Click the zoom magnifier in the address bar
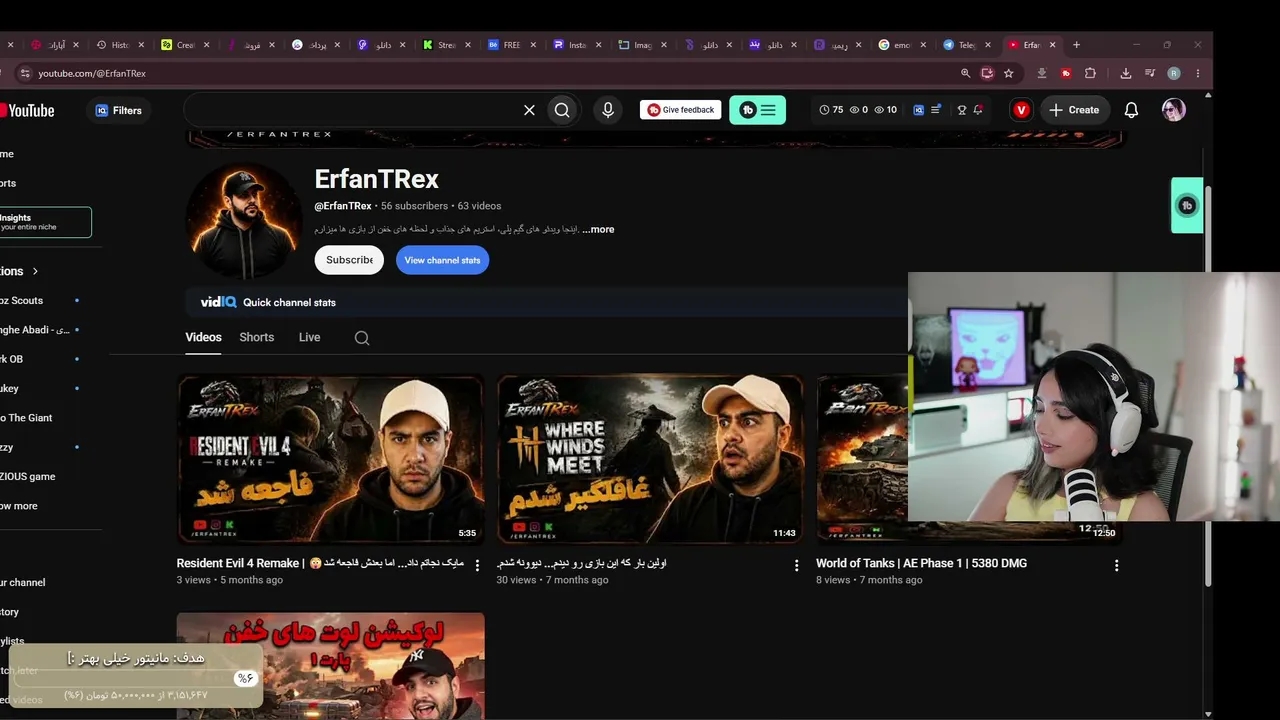The width and height of the screenshot is (1280, 720). coord(965,73)
